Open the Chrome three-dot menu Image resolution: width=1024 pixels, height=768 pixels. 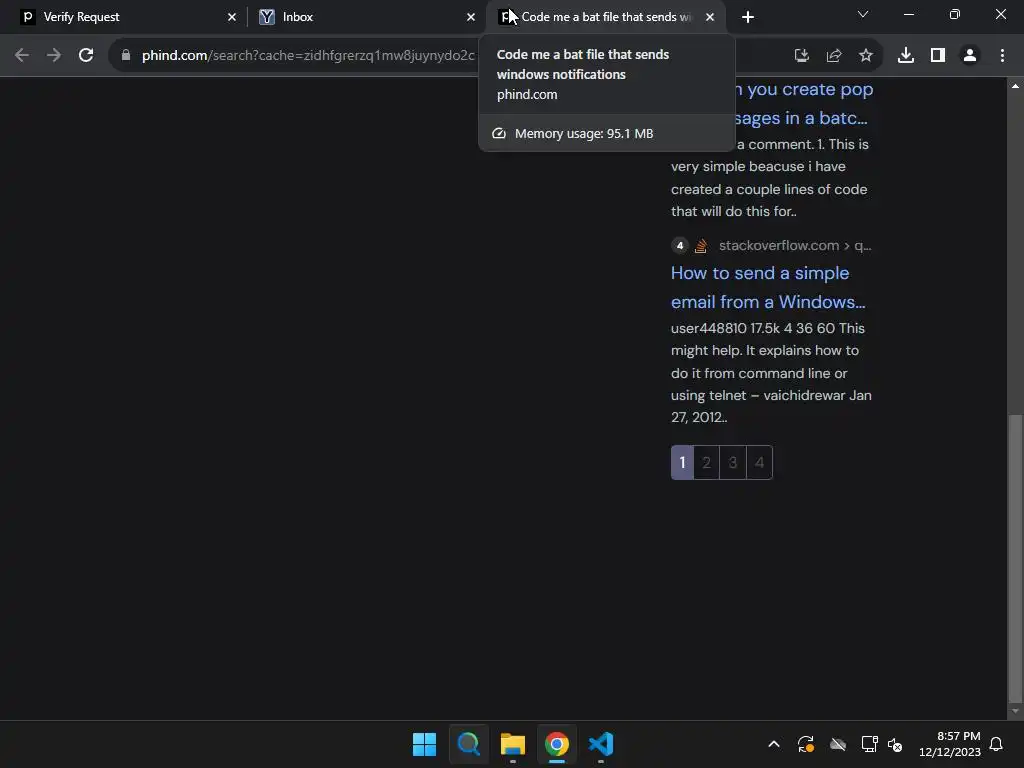[x=1002, y=56]
